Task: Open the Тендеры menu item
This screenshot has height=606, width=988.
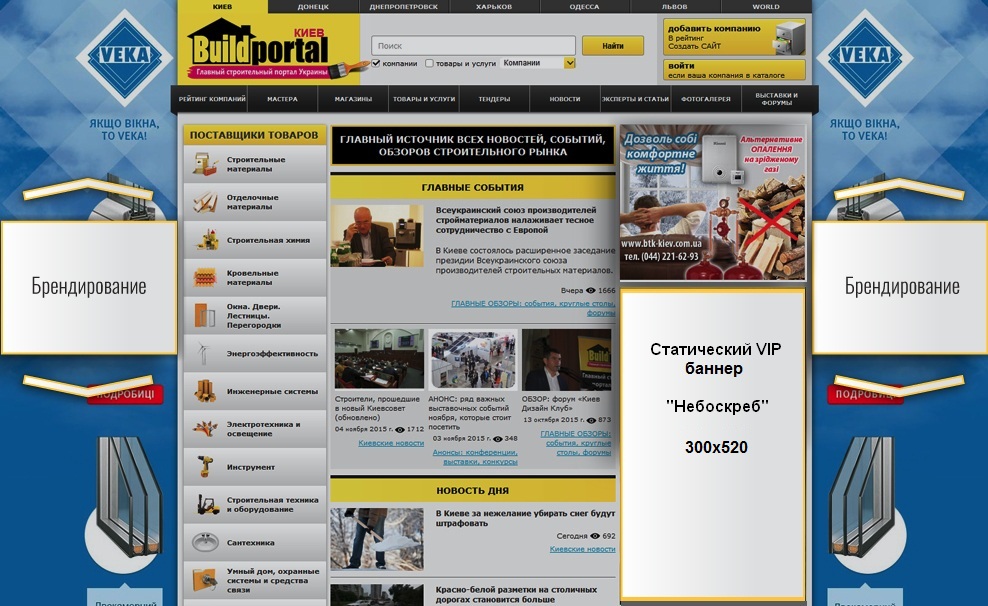Action: 494,99
